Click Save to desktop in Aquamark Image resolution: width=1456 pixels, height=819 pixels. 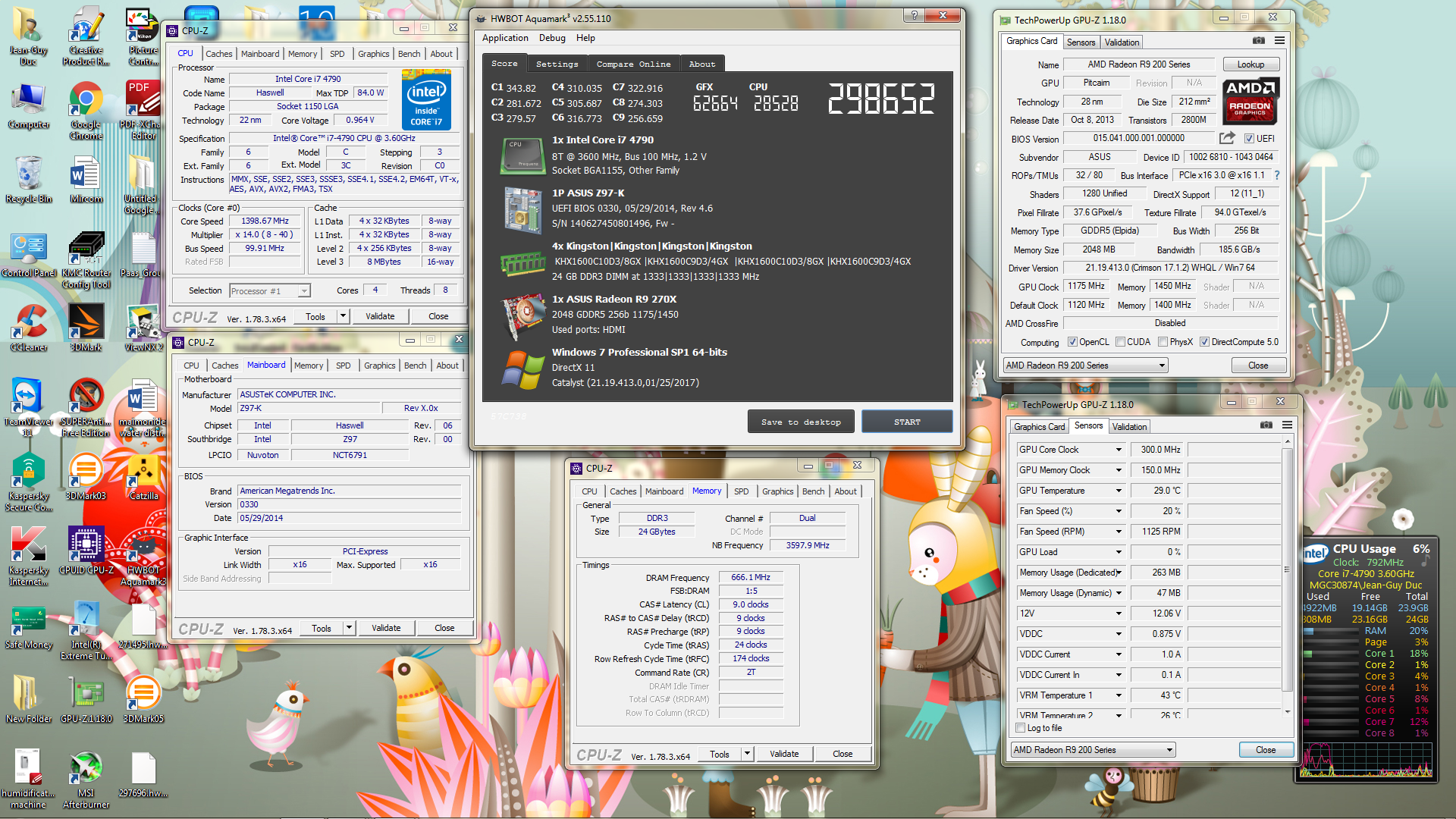(x=801, y=422)
